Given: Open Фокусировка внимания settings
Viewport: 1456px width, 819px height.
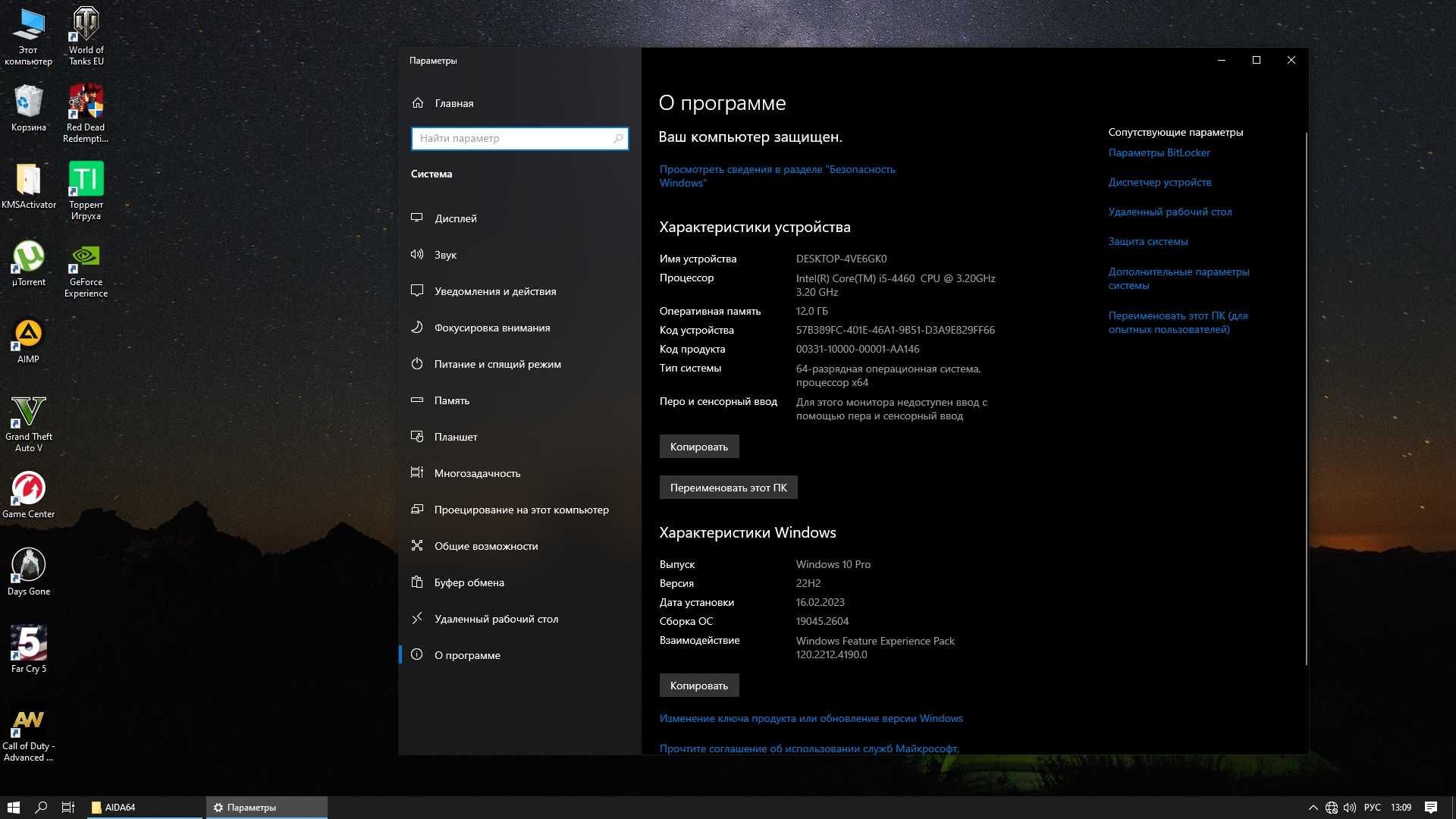Looking at the screenshot, I should pos(519,328).
